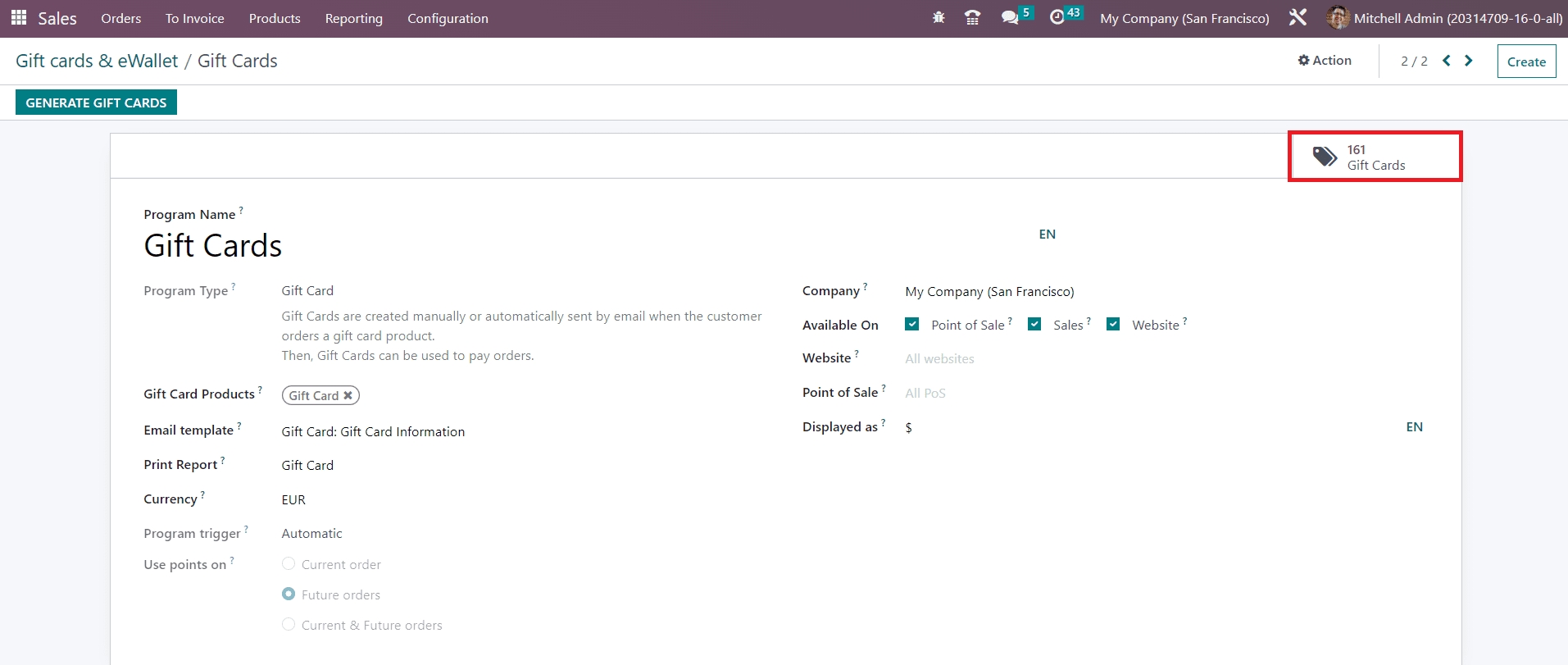The height and width of the screenshot is (665, 1568).
Task: Open the Configuration menu
Action: click(x=448, y=18)
